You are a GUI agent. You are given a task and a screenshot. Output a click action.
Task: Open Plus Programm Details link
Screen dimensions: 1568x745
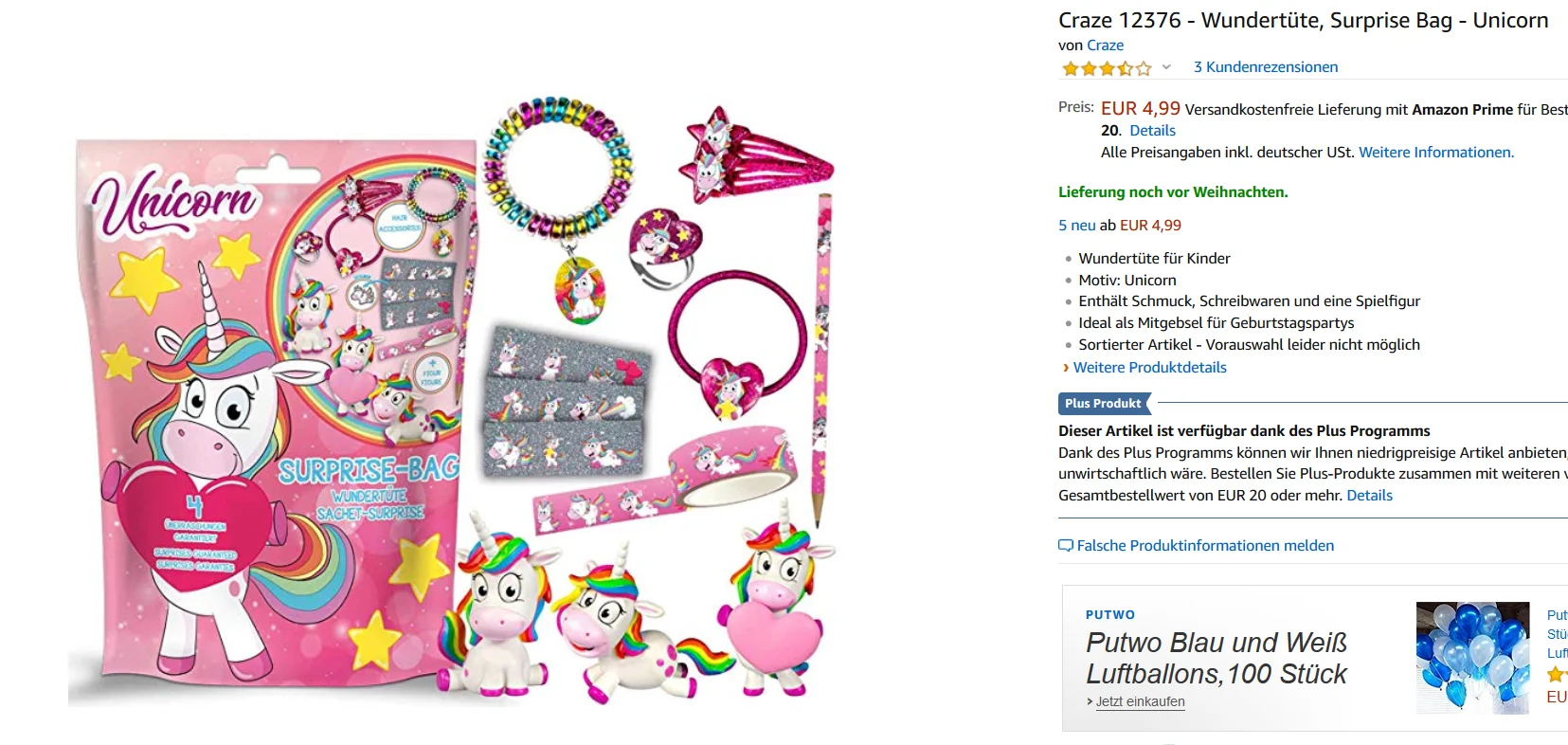[x=1369, y=496]
